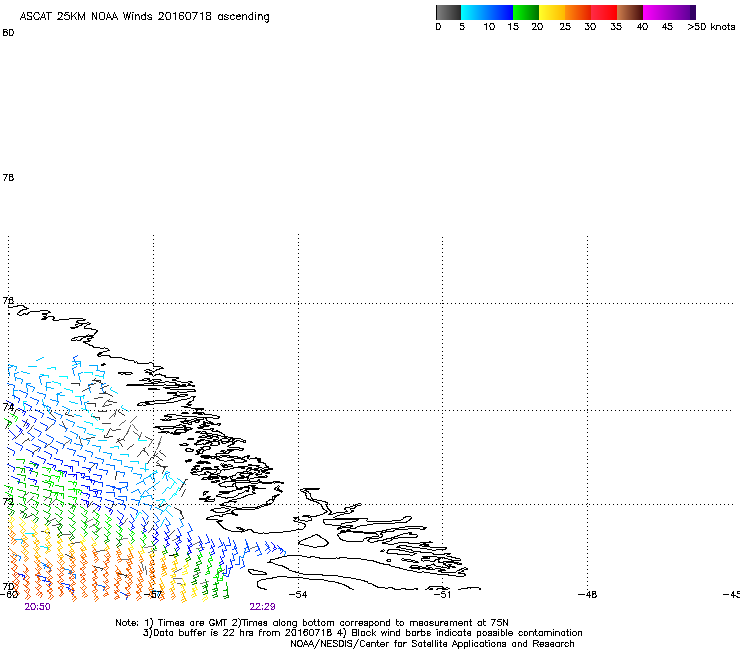Click the cyan-blue 5-15 knots color segment
Image resolution: width=740 pixels, height=650 pixels.
[x=487, y=12]
